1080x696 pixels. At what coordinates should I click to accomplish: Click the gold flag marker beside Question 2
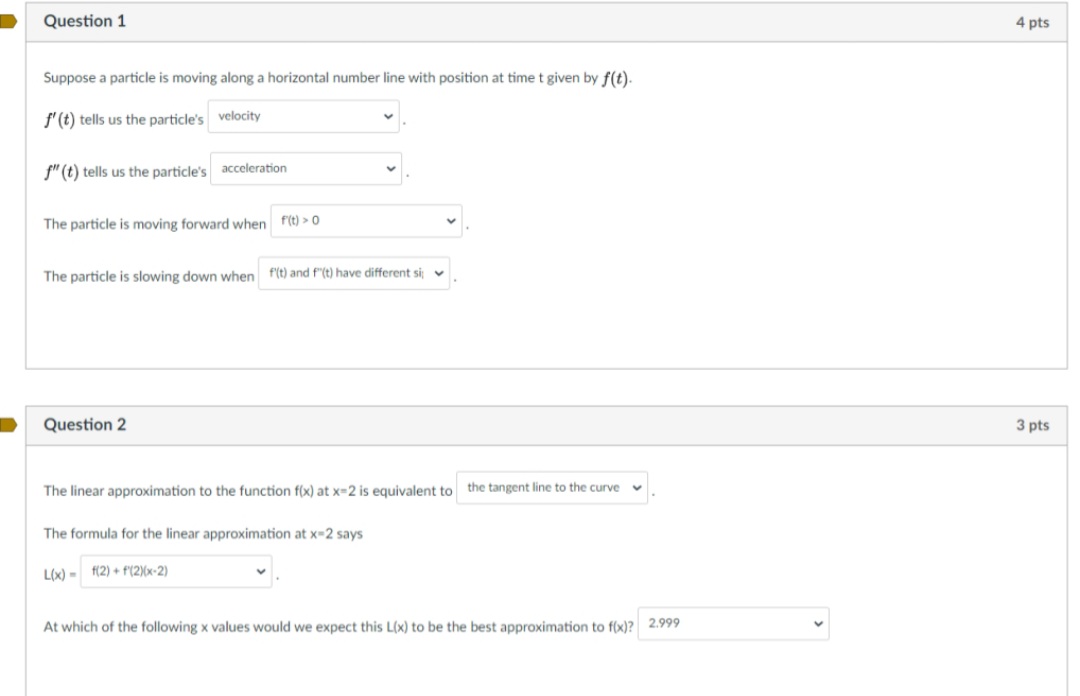click(x=9, y=424)
